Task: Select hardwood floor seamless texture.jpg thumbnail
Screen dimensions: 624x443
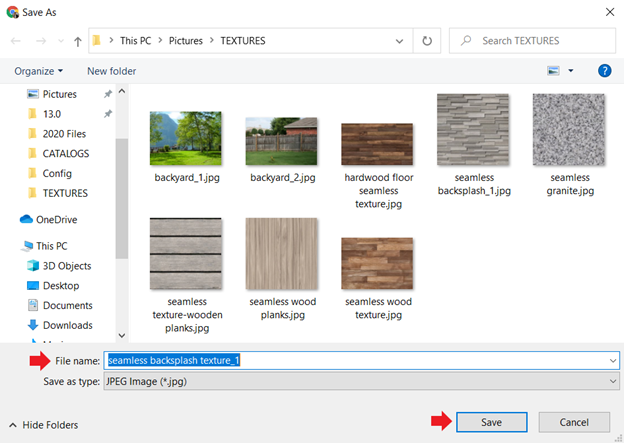Action: [377, 144]
